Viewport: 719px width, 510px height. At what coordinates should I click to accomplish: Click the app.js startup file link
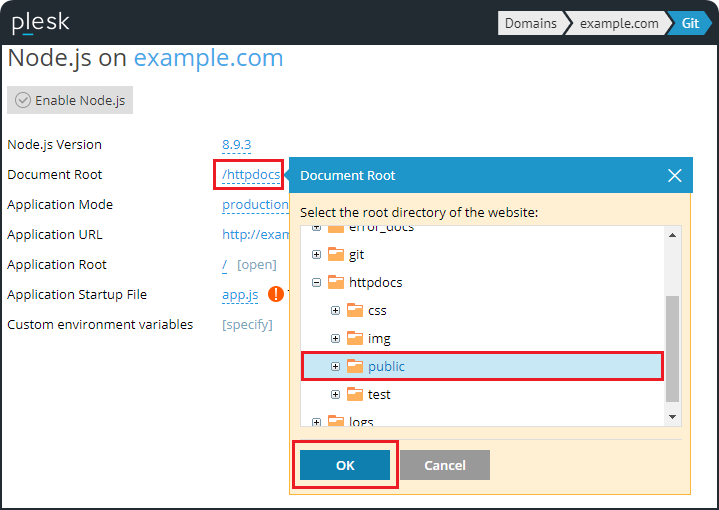[x=240, y=294]
